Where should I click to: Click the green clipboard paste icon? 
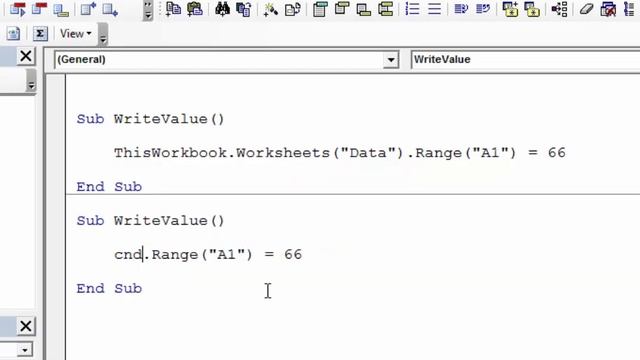[x=195, y=9]
